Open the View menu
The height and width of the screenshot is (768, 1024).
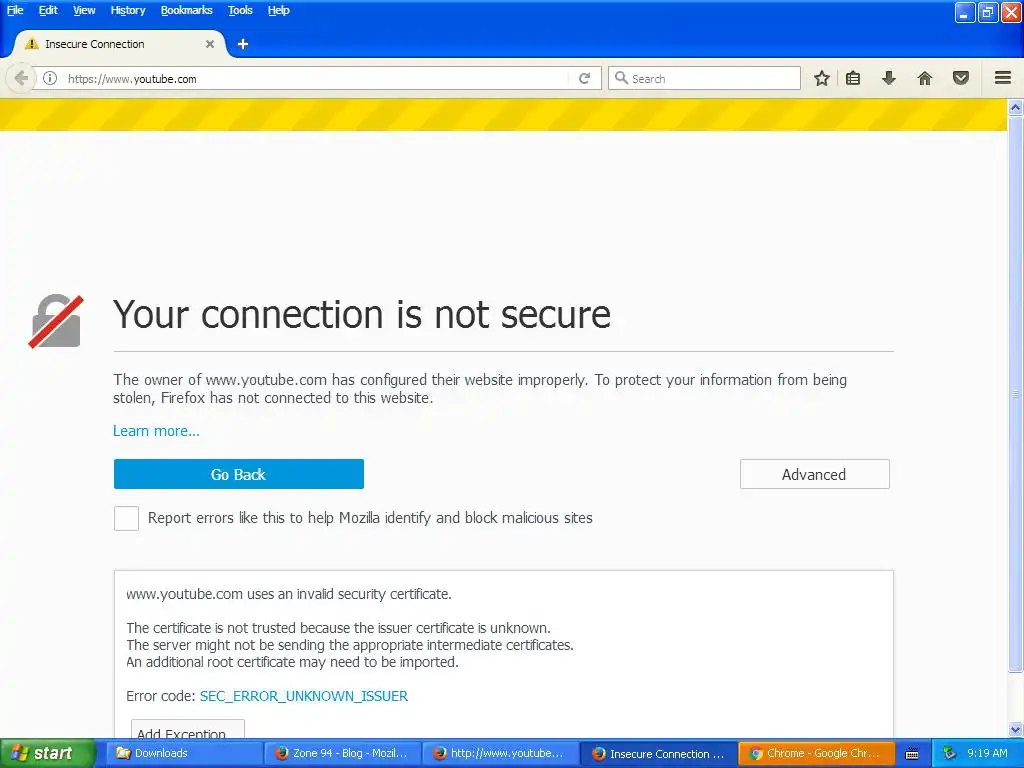click(84, 10)
